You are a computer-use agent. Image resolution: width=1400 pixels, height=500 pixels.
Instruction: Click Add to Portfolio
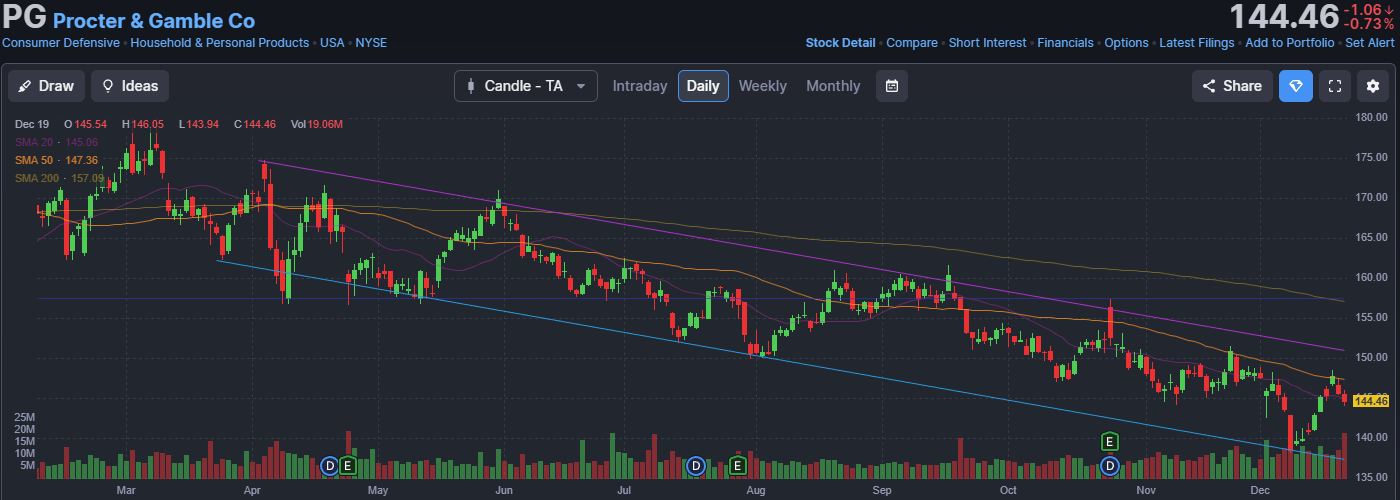(x=1289, y=43)
